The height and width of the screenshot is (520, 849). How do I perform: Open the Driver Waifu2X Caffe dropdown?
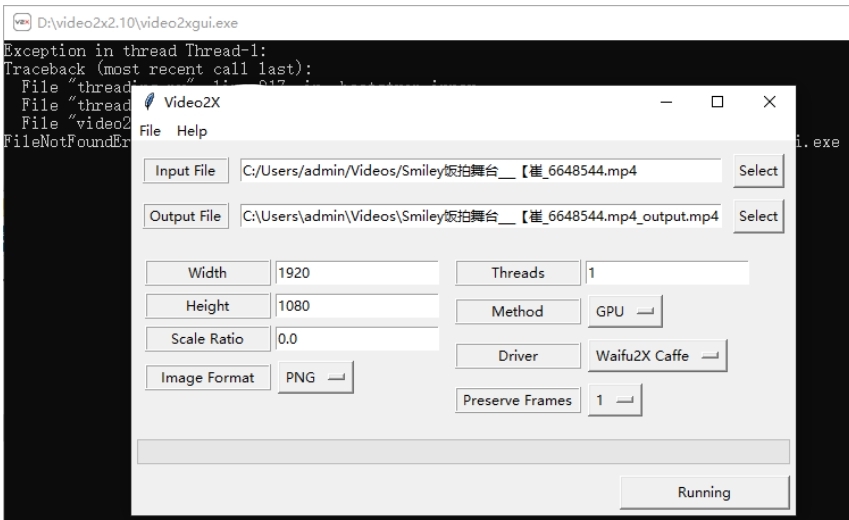tap(657, 356)
